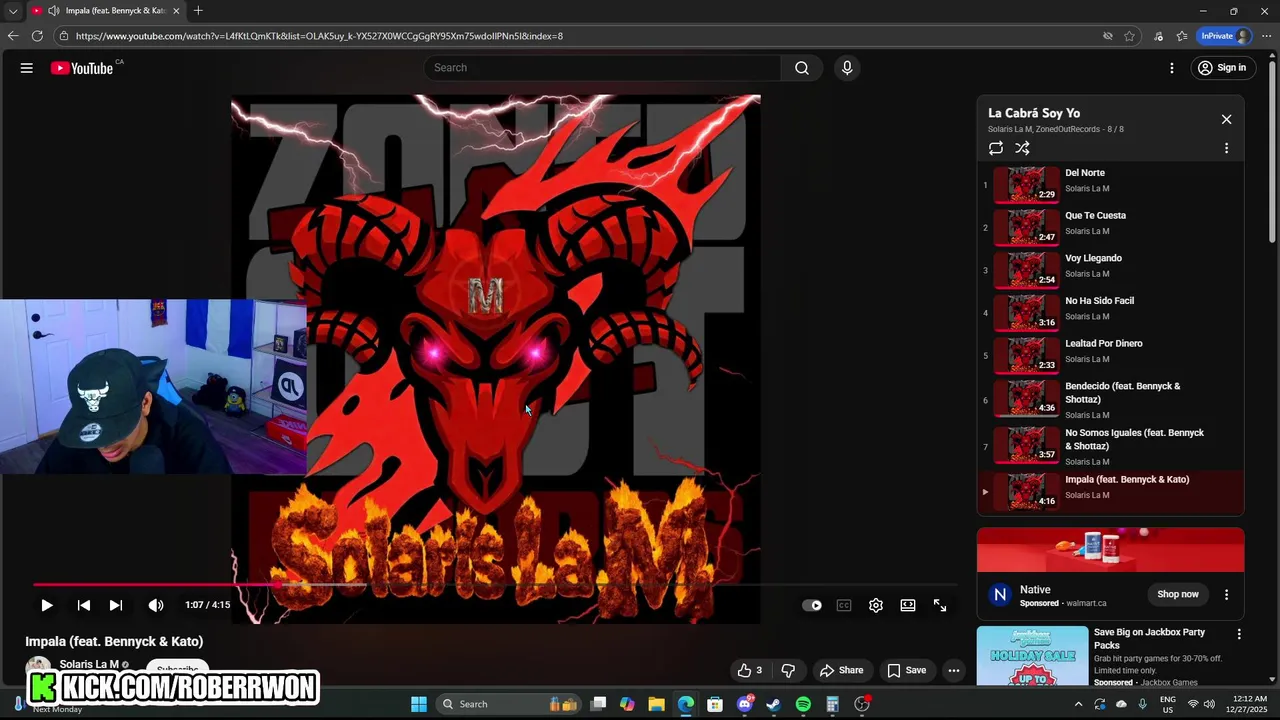This screenshot has width=1280, height=720.
Task: Dislike the video
Action: point(788,670)
